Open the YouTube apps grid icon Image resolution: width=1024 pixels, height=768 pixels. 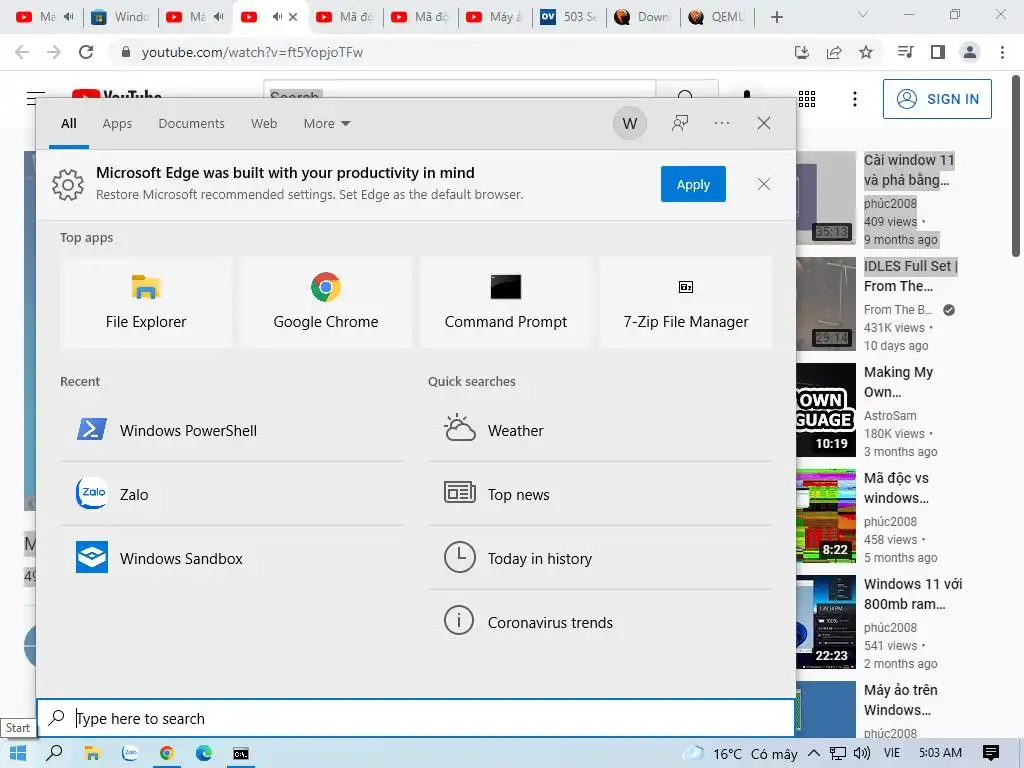tap(807, 99)
